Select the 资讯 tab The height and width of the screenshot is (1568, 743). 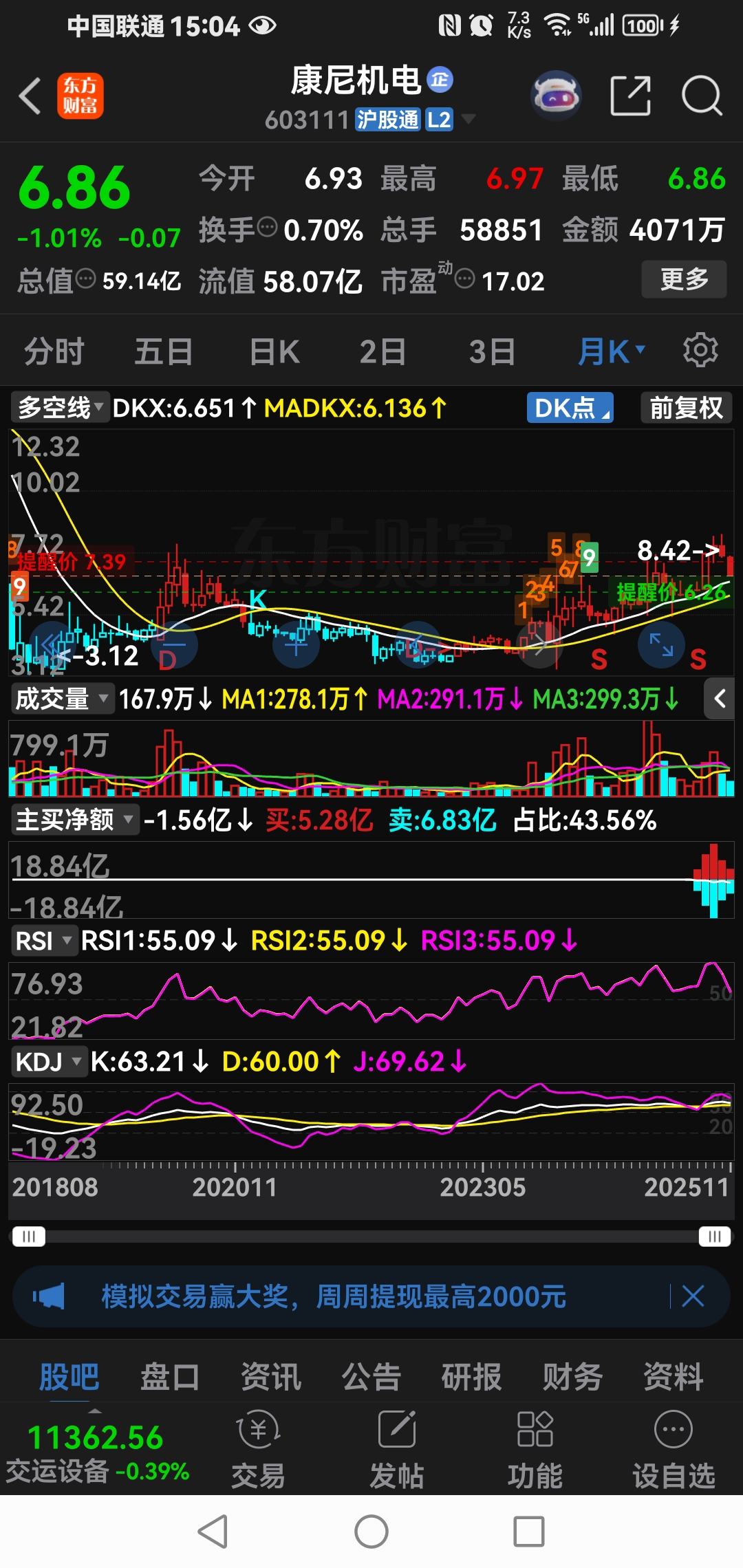[271, 1377]
